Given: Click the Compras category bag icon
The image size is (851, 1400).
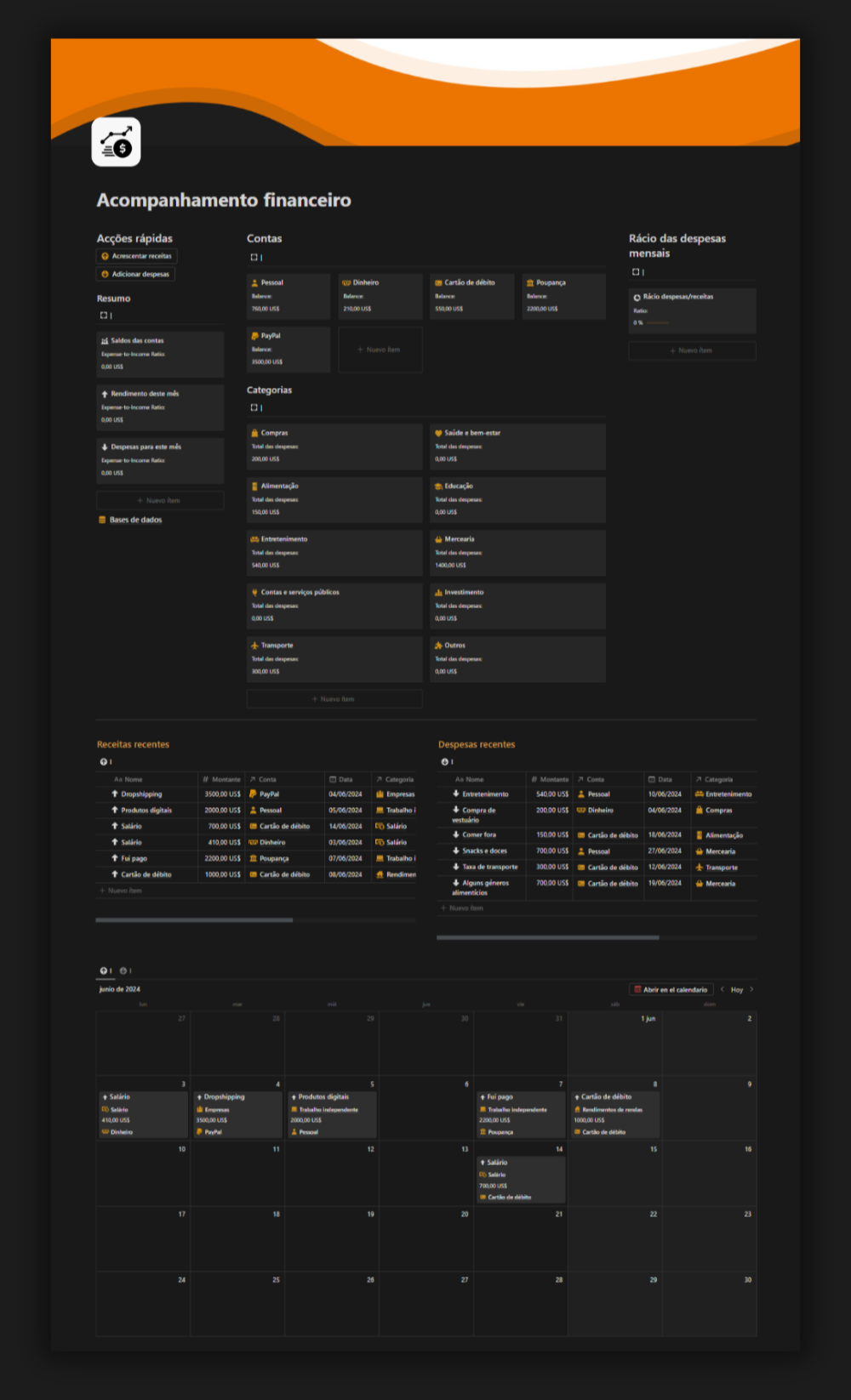Looking at the screenshot, I should 254,433.
